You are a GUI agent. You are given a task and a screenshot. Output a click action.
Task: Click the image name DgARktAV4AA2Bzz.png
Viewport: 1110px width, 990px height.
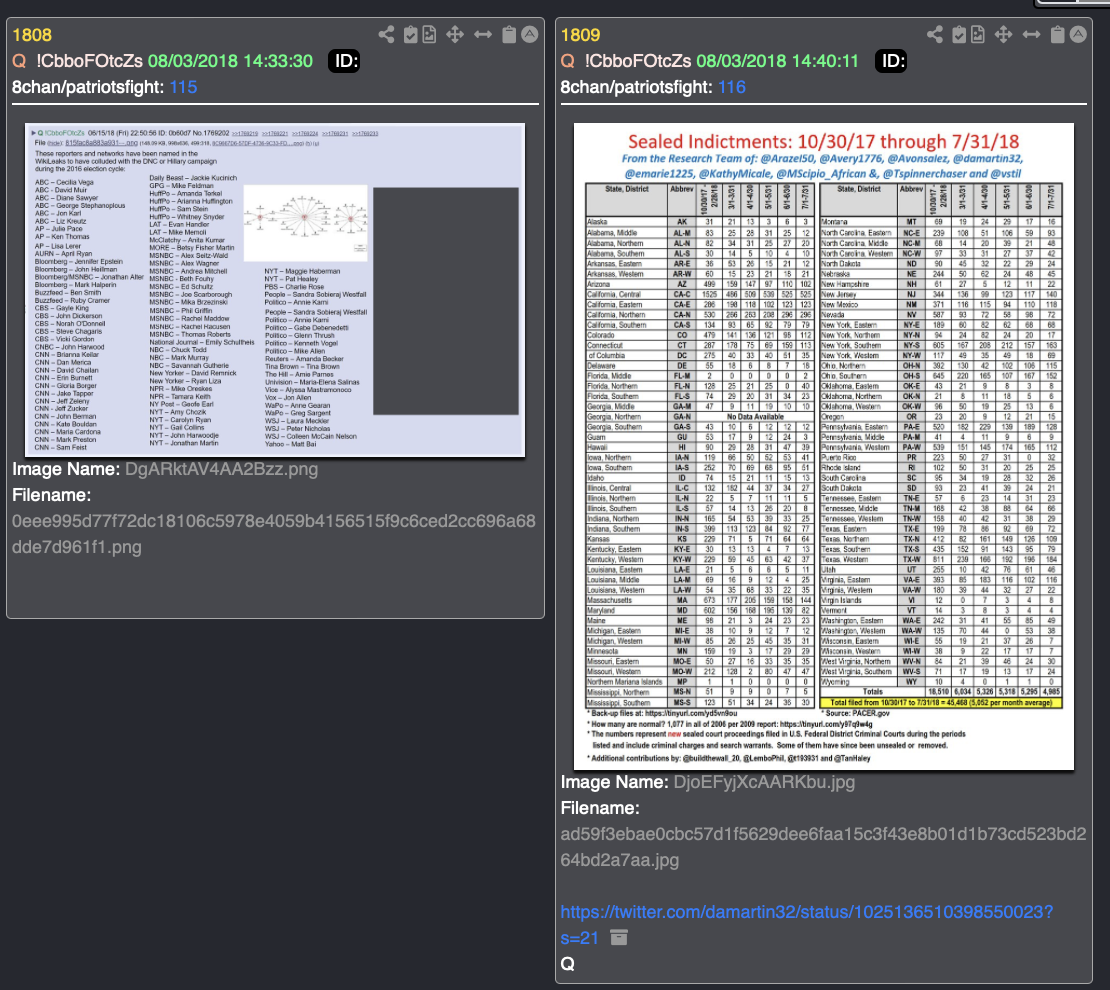(x=221, y=469)
